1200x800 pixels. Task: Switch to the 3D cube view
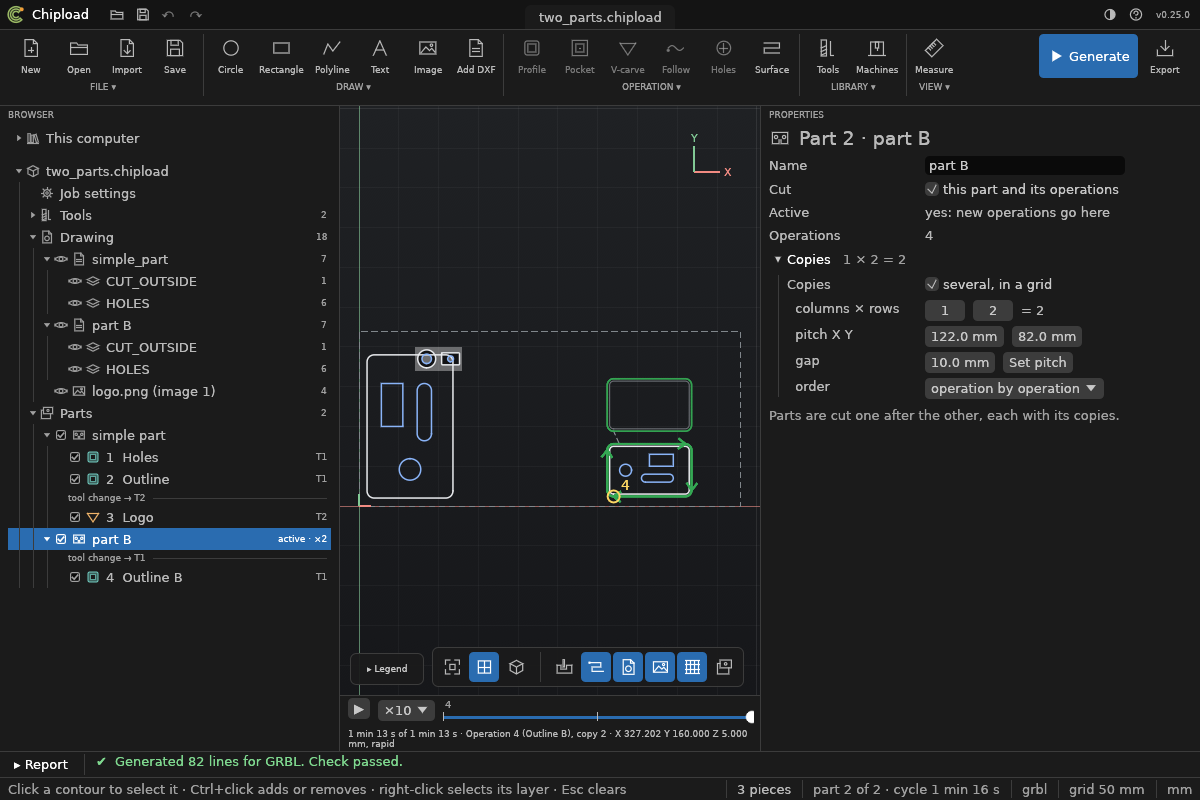(x=516, y=667)
